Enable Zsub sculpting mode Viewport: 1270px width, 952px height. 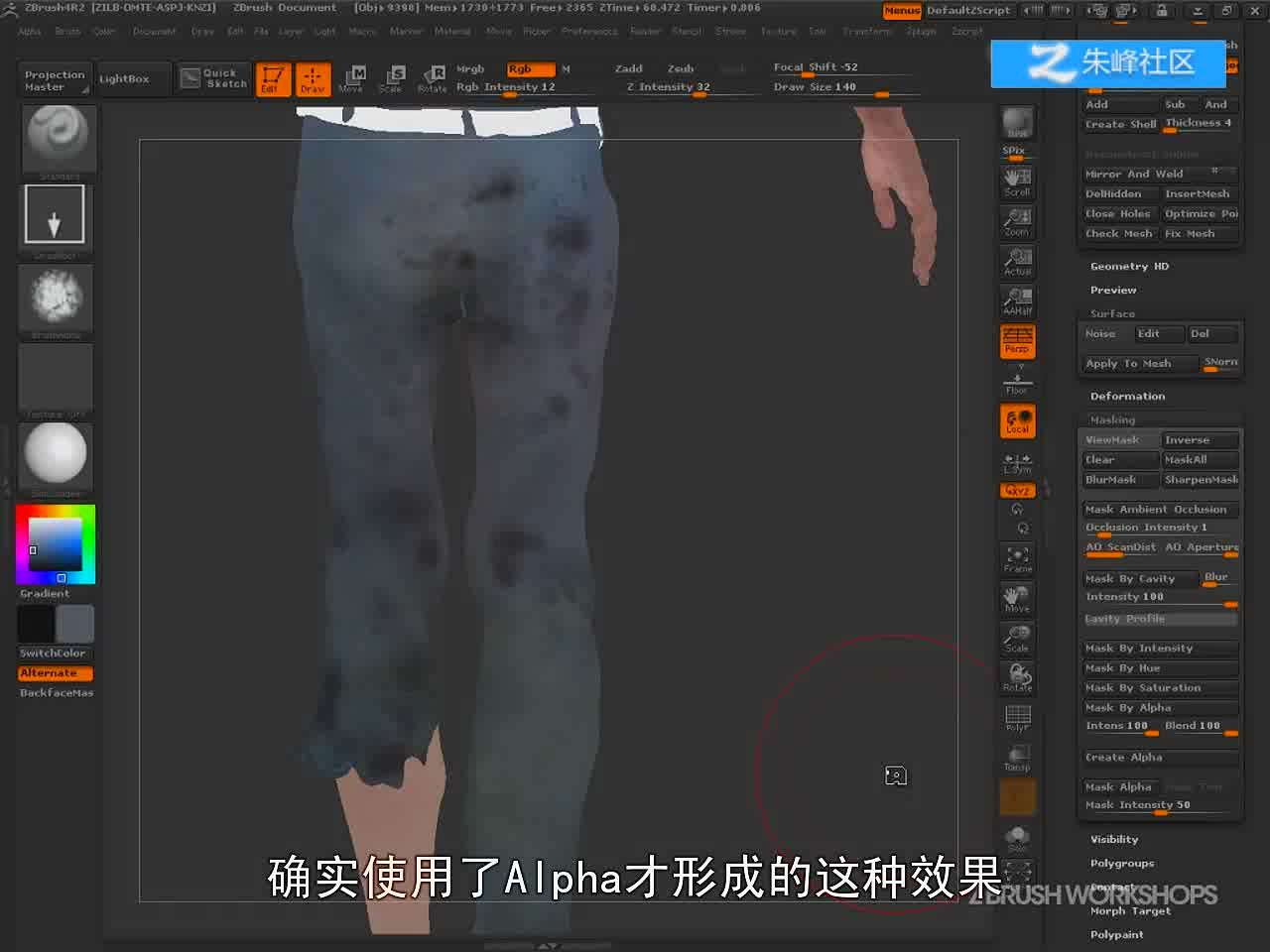pyautogui.click(x=681, y=69)
